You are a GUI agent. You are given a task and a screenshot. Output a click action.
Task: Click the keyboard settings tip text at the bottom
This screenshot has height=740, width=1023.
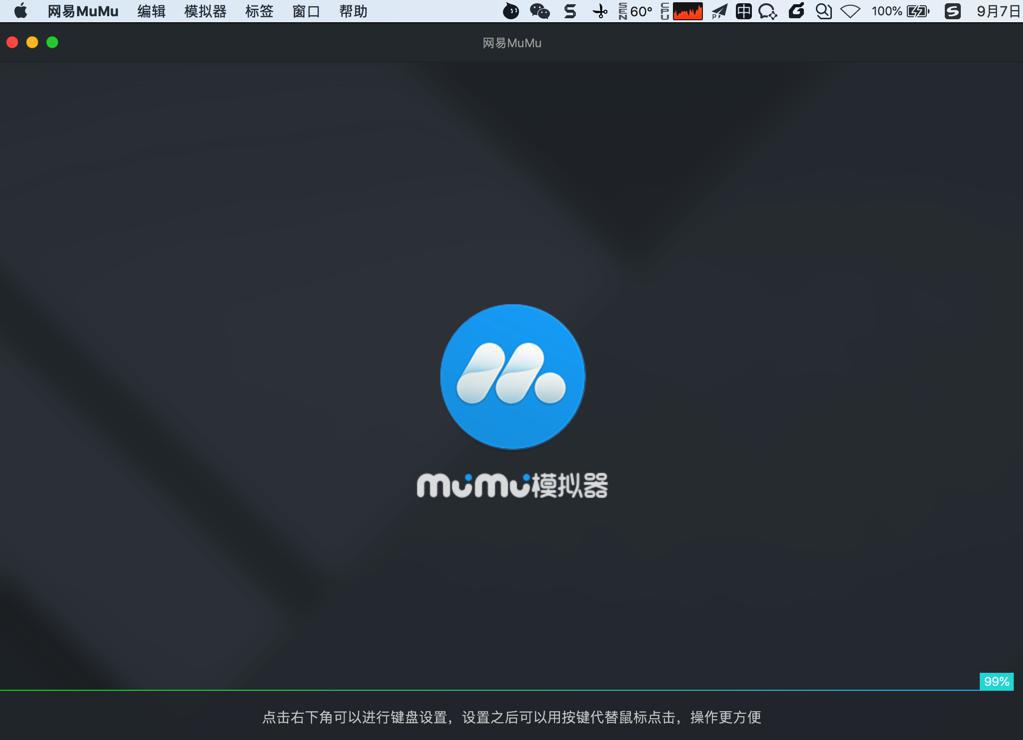click(512, 717)
